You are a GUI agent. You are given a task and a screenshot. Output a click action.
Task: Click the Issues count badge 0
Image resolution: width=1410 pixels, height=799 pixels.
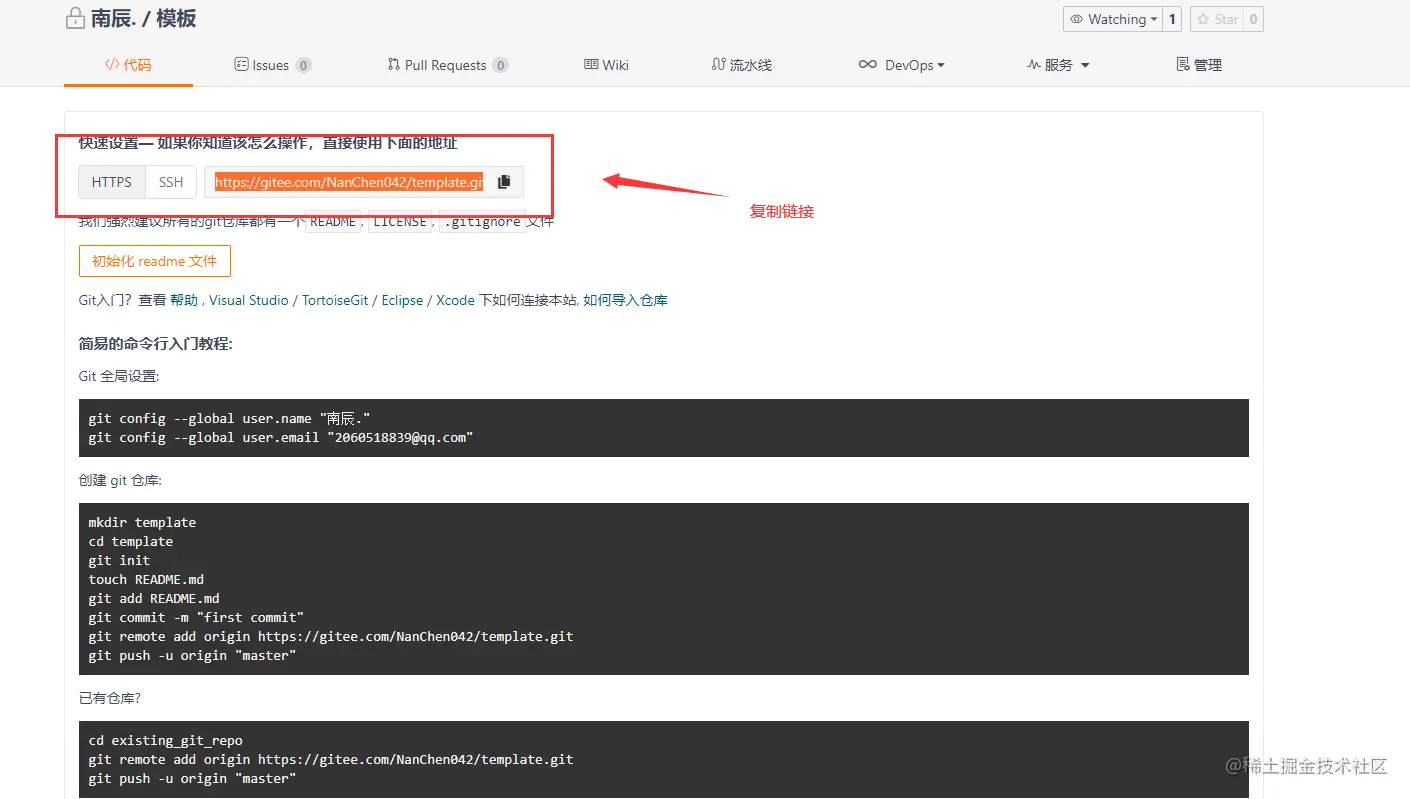pos(303,65)
